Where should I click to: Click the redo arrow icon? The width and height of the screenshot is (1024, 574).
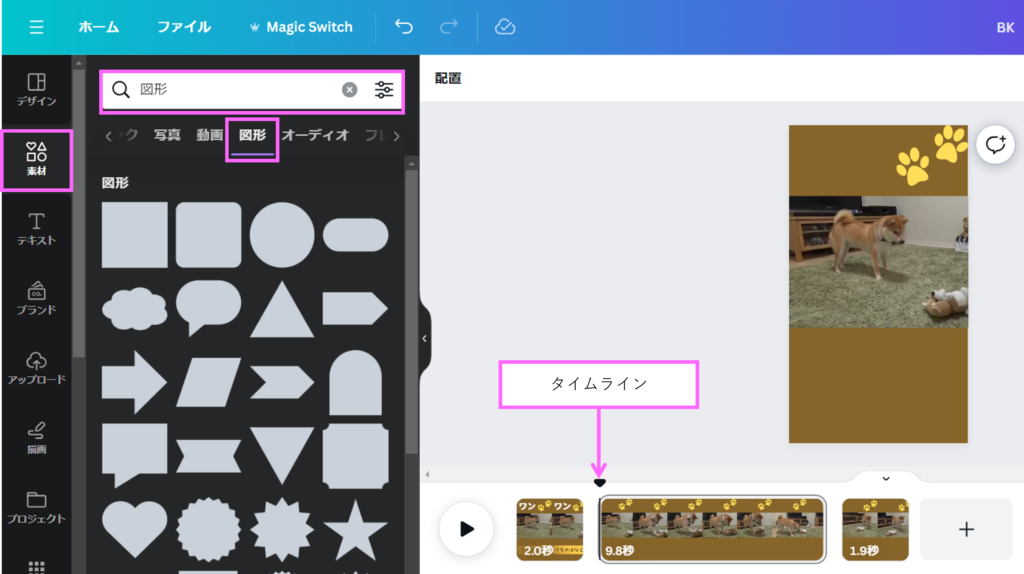point(449,27)
